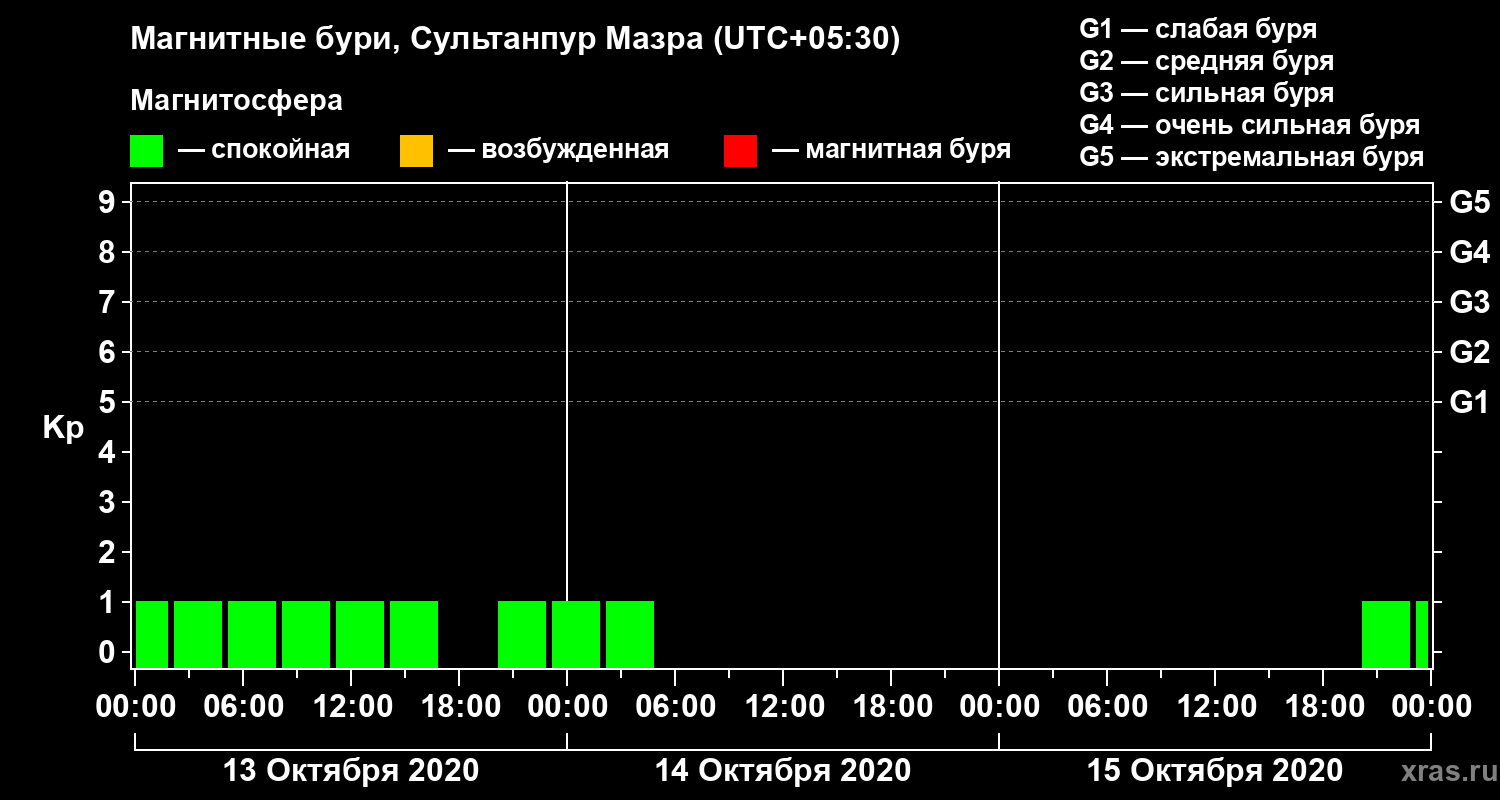Image resolution: width=1500 pixels, height=800 pixels.
Task: Click the orange excited magnetosphere legend swatch
Action: pyautogui.click(x=416, y=151)
